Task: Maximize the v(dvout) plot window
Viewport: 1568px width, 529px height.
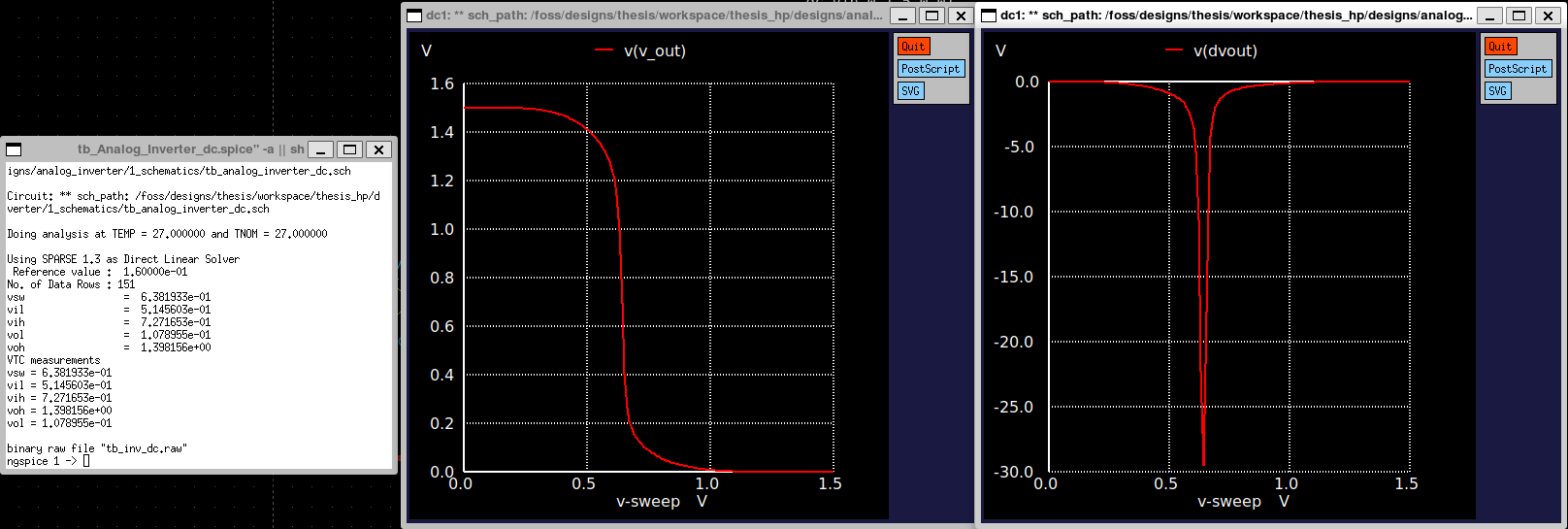Action: 1519,16
